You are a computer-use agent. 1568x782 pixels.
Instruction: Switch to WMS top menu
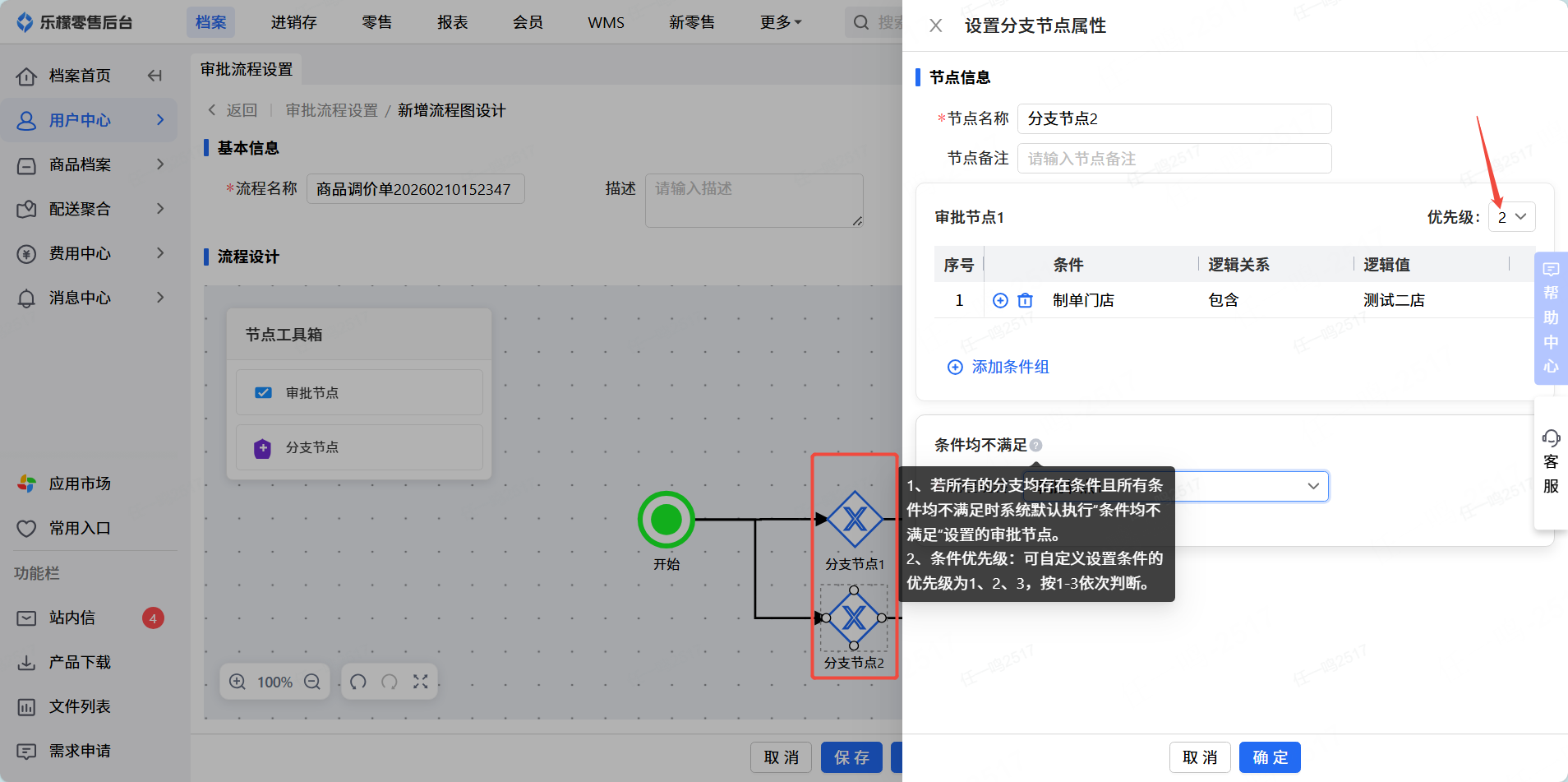pyautogui.click(x=606, y=22)
